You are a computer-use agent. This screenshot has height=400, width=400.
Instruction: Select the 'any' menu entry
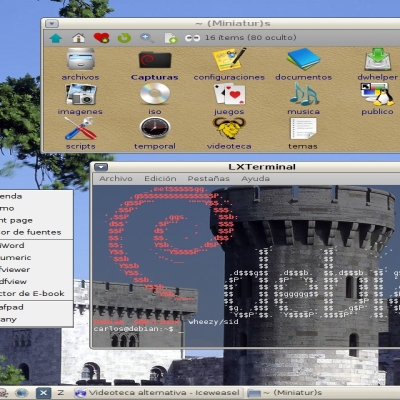[x=36, y=319]
